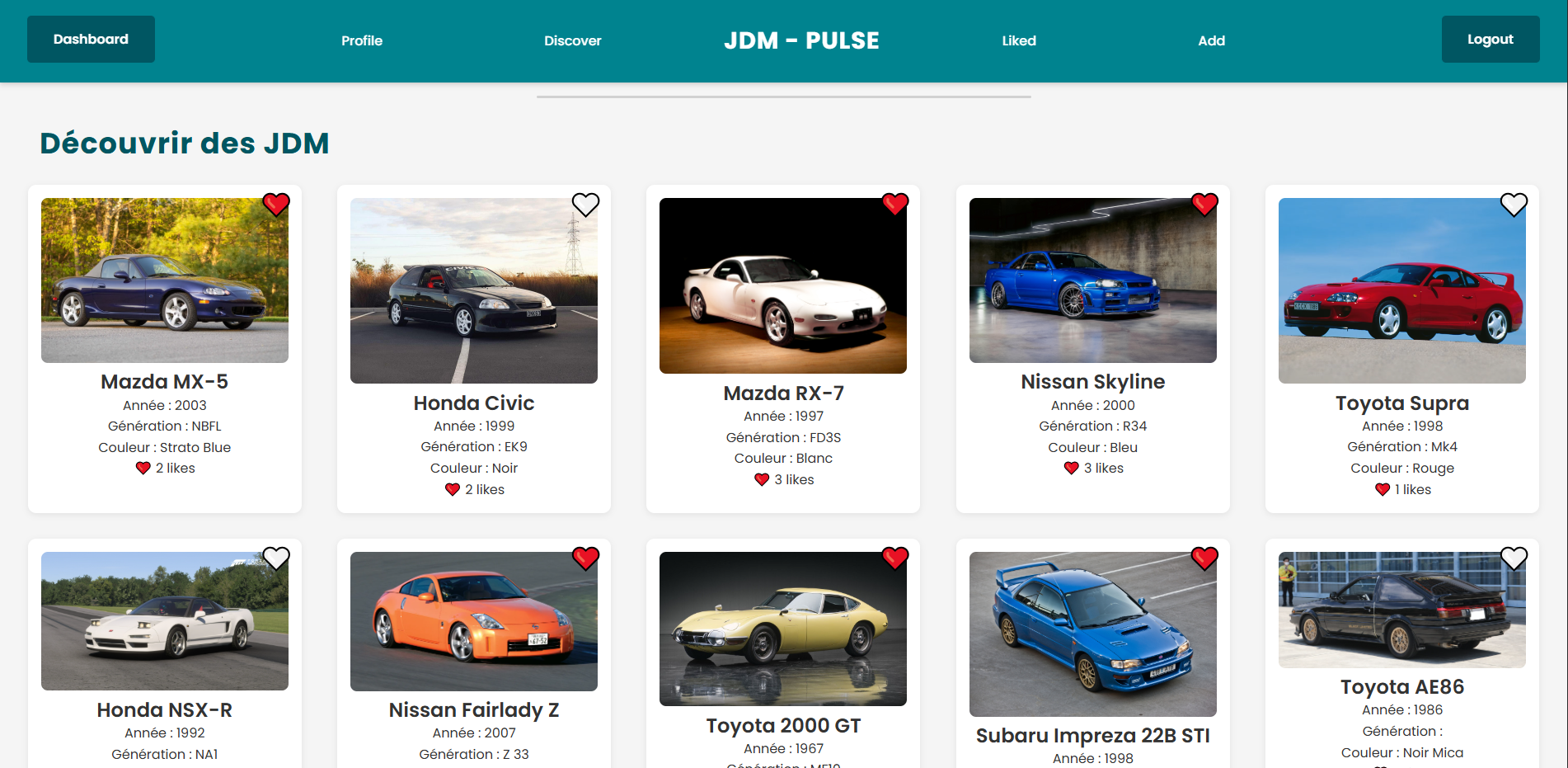Like the Toyota AE86 with heart
The image size is (1568, 768).
[x=1514, y=558]
